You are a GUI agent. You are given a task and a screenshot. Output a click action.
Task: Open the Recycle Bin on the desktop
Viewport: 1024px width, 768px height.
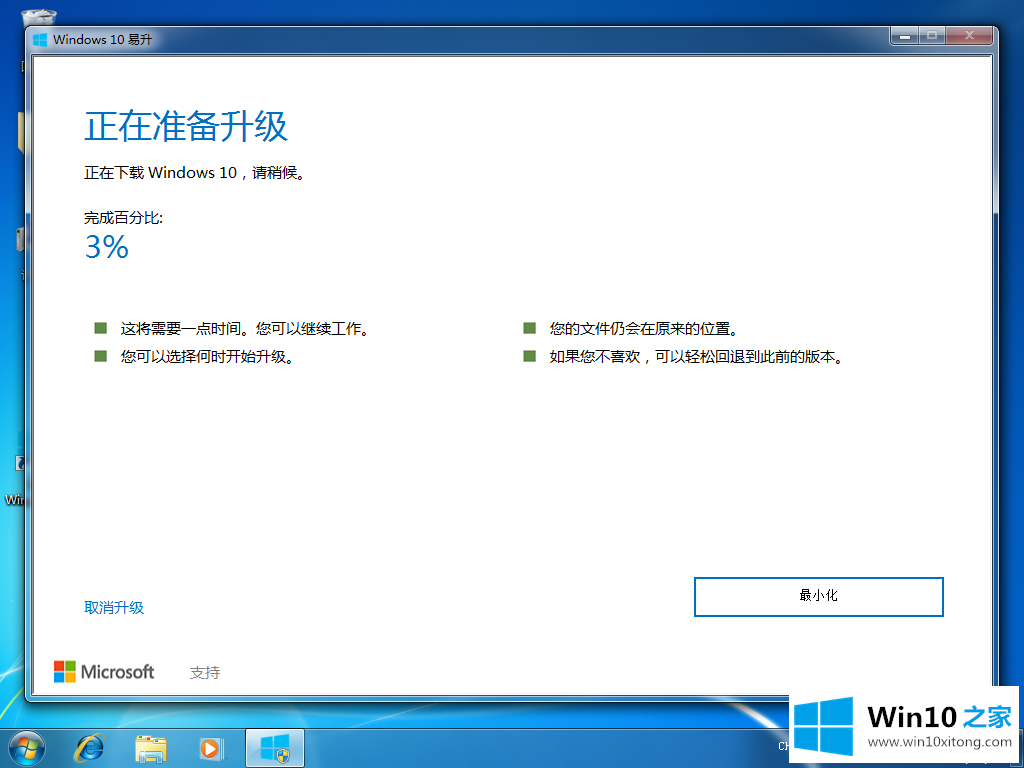(x=38, y=18)
